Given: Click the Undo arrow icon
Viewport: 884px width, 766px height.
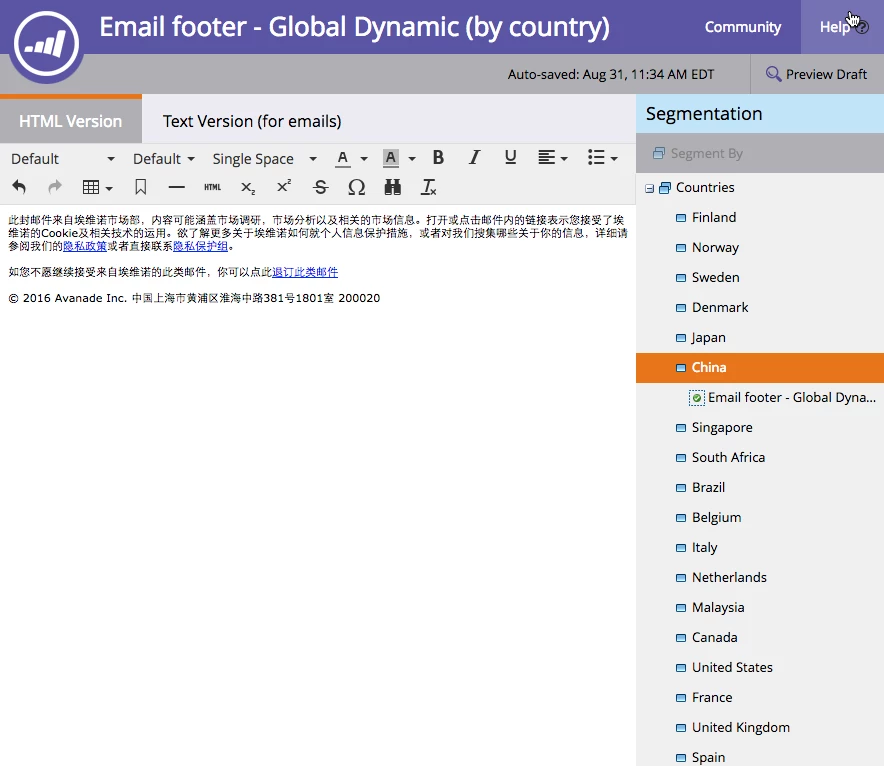Looking at the screenshot, I should coord(19,187).
